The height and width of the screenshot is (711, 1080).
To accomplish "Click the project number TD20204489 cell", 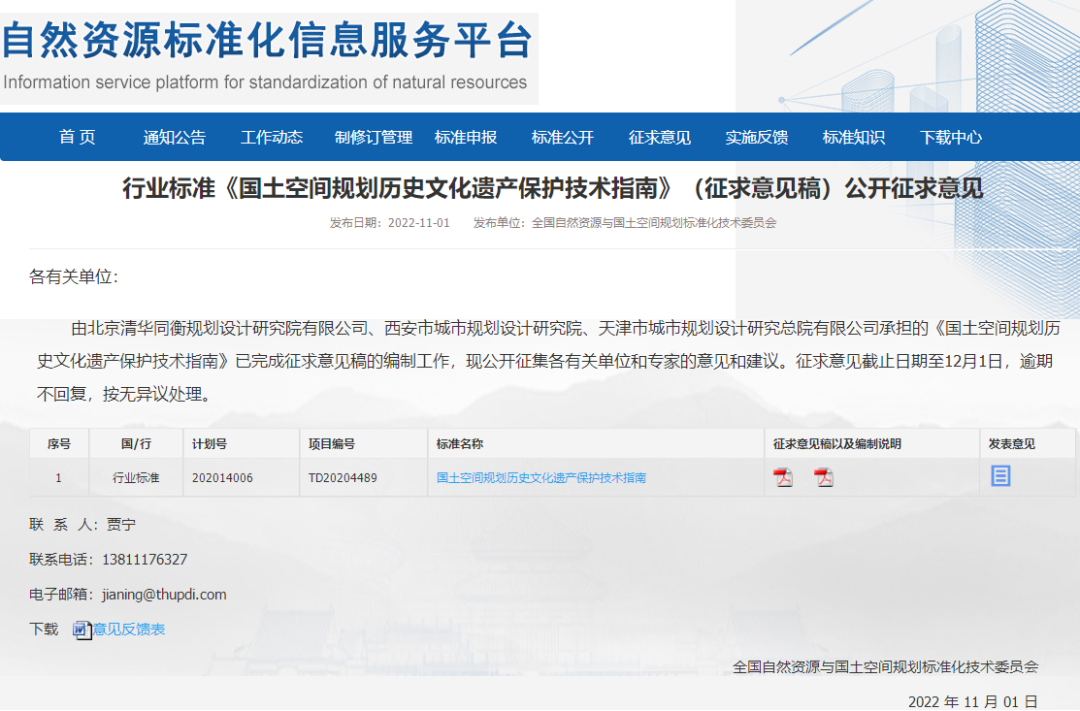I will (343, 478).
